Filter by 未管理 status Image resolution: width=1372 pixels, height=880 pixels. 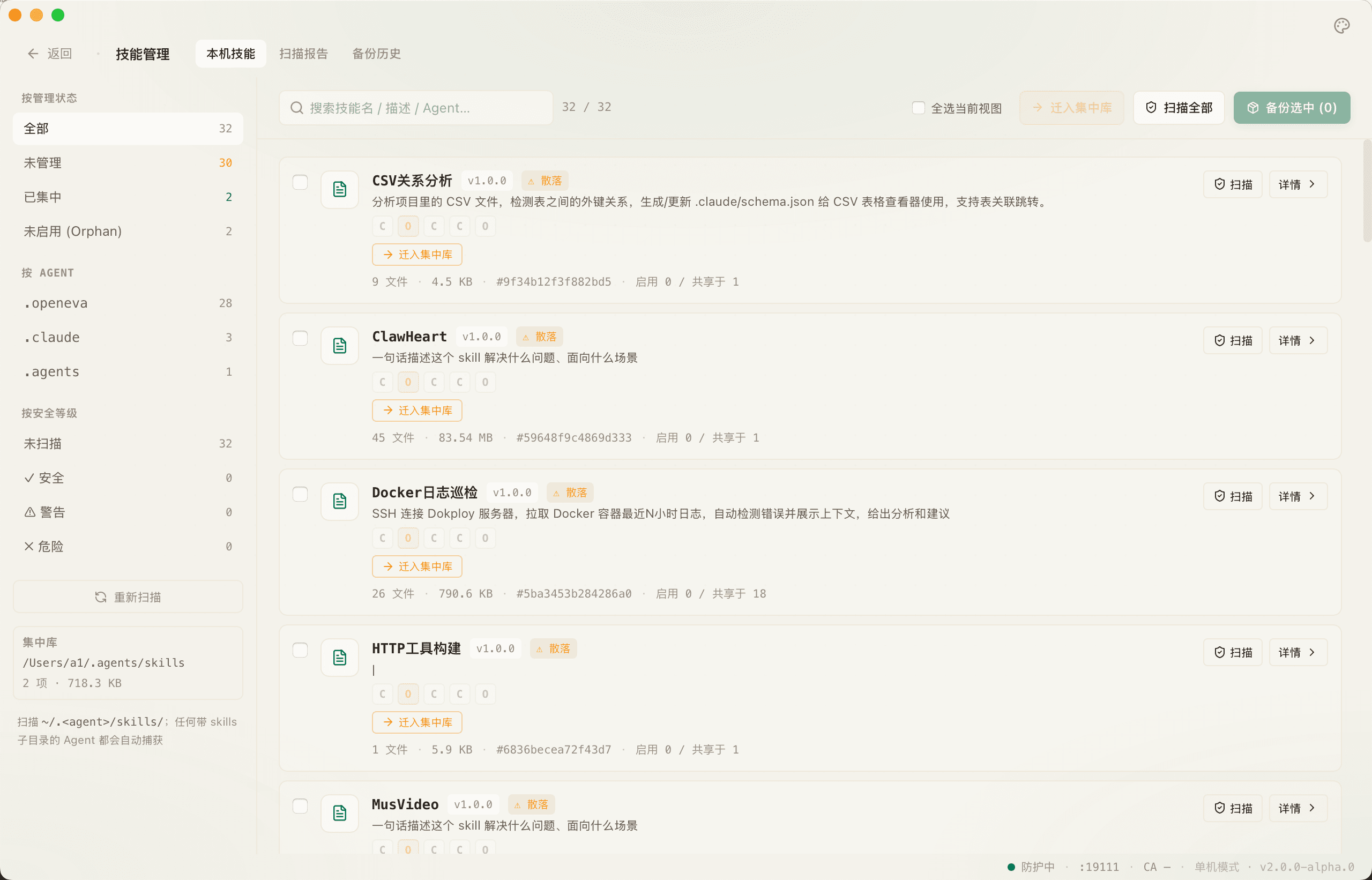coord(128,163)
